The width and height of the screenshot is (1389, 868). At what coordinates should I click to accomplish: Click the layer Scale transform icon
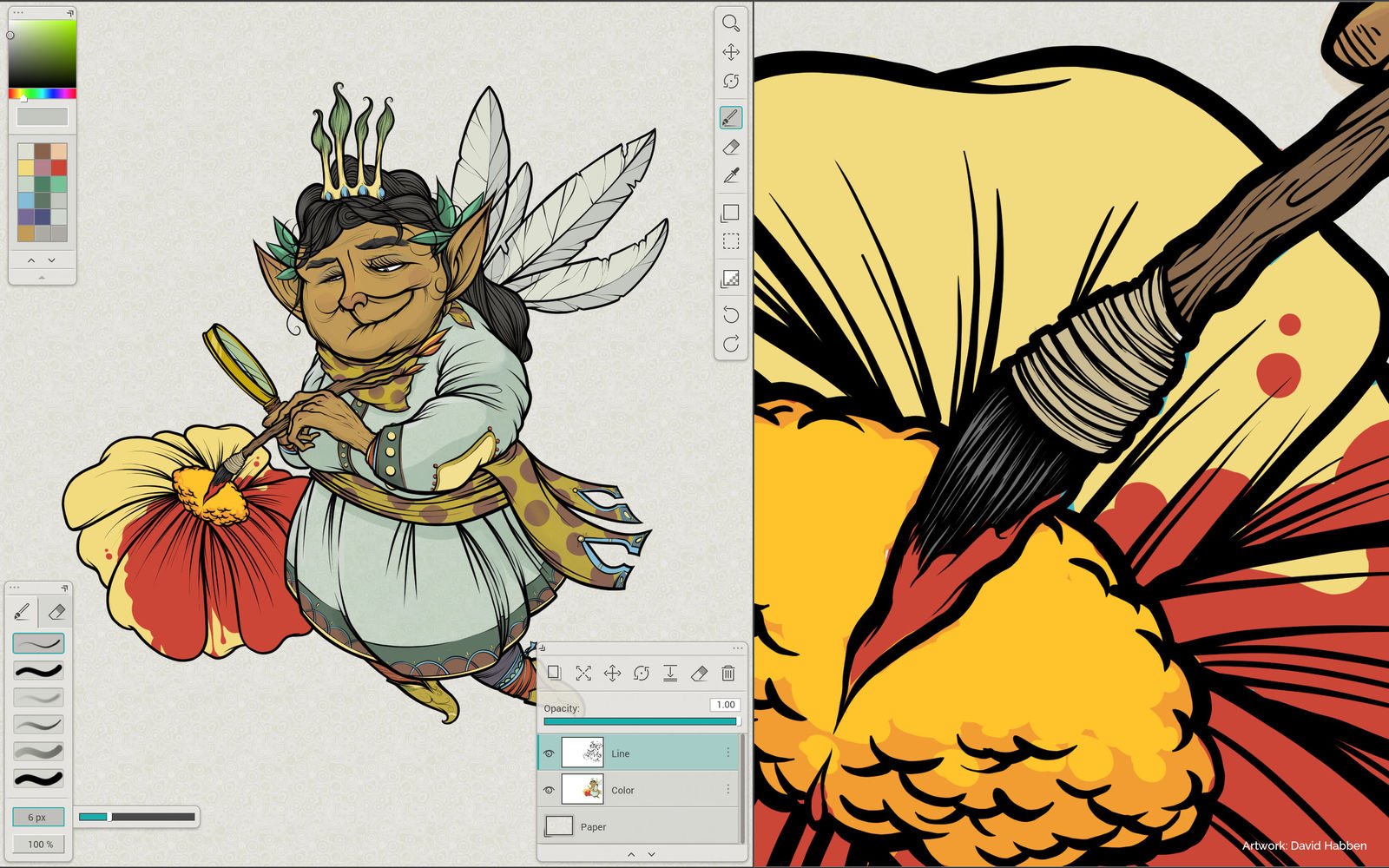click(583, 673)
